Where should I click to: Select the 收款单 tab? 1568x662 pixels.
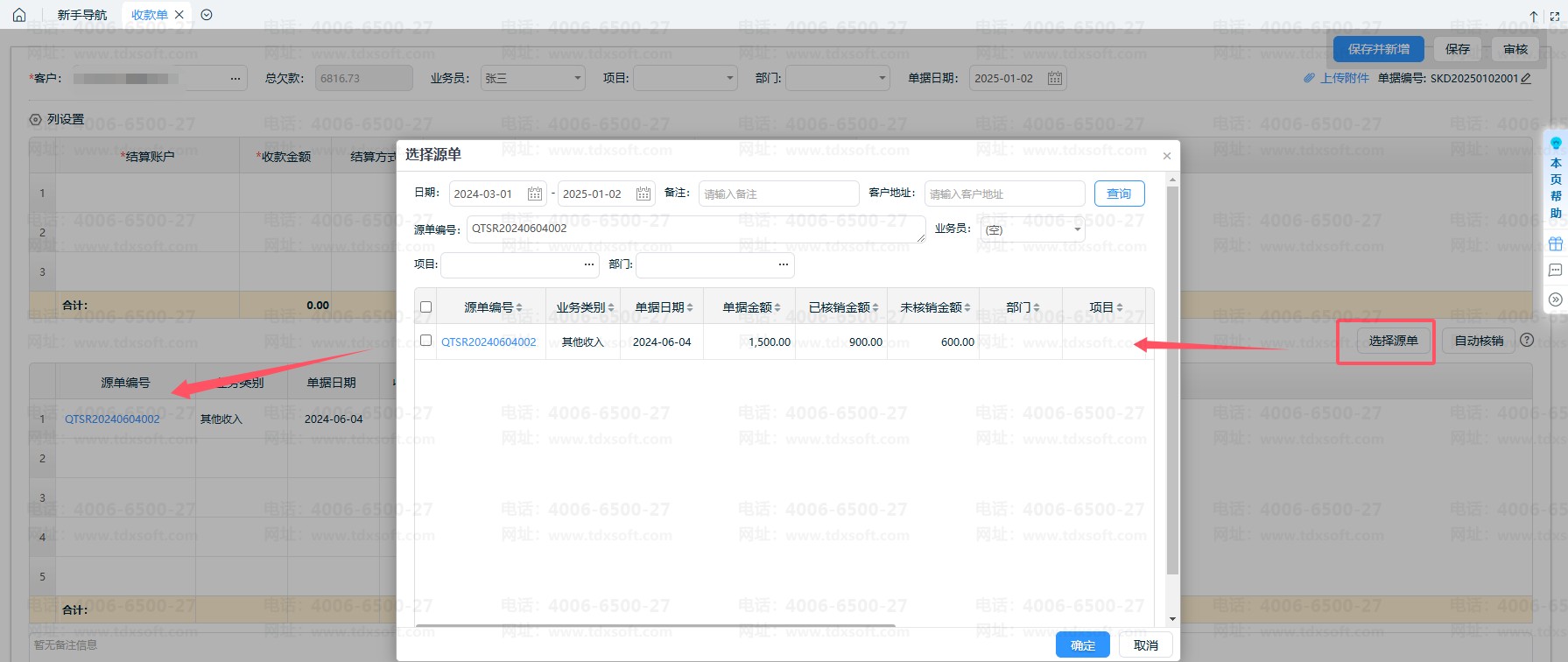pyautogui.click(x=150, y=15)
